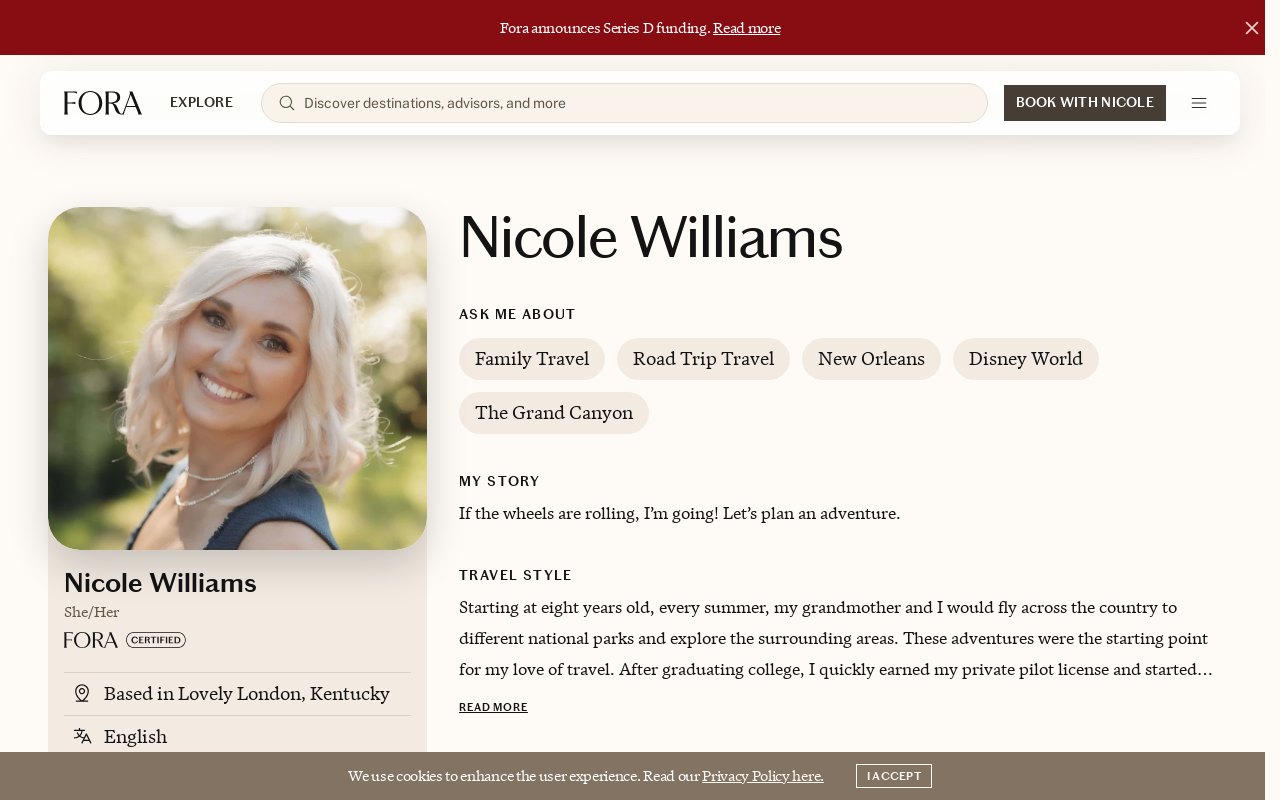Open the Privacy Policy here link

point(763,776)
